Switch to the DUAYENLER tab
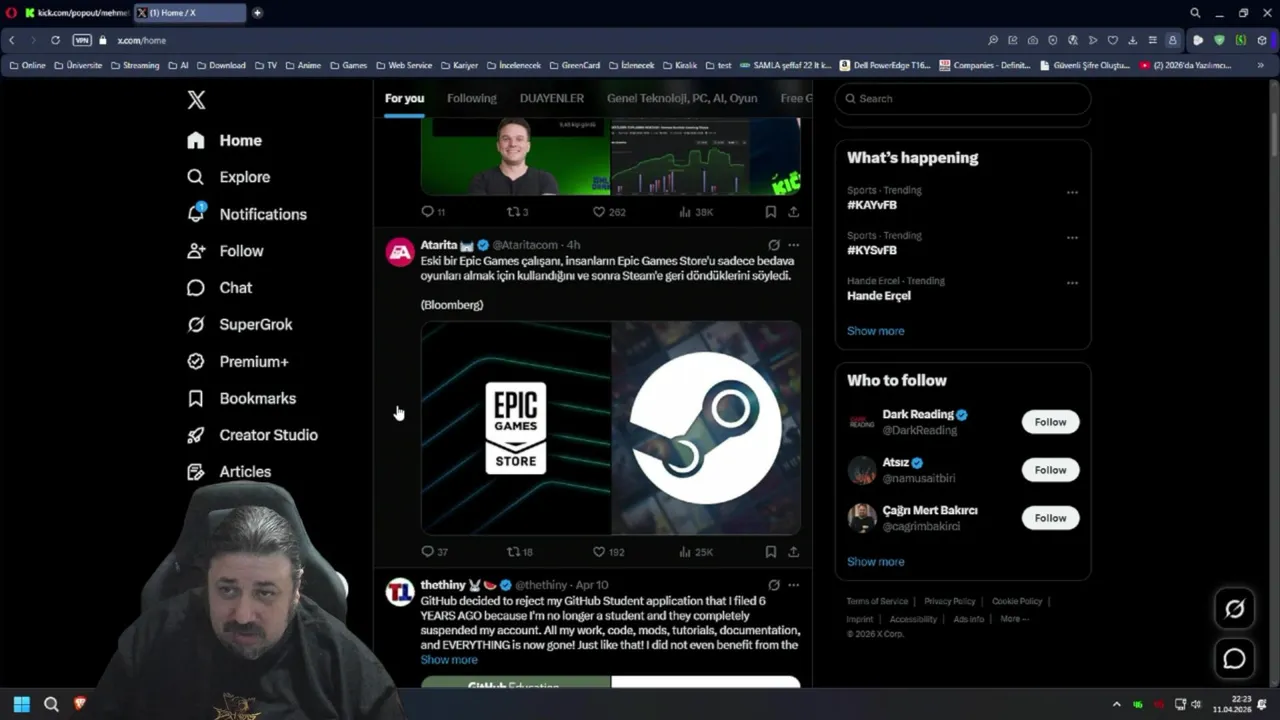 pyautogui.click(x=551, y=98)
